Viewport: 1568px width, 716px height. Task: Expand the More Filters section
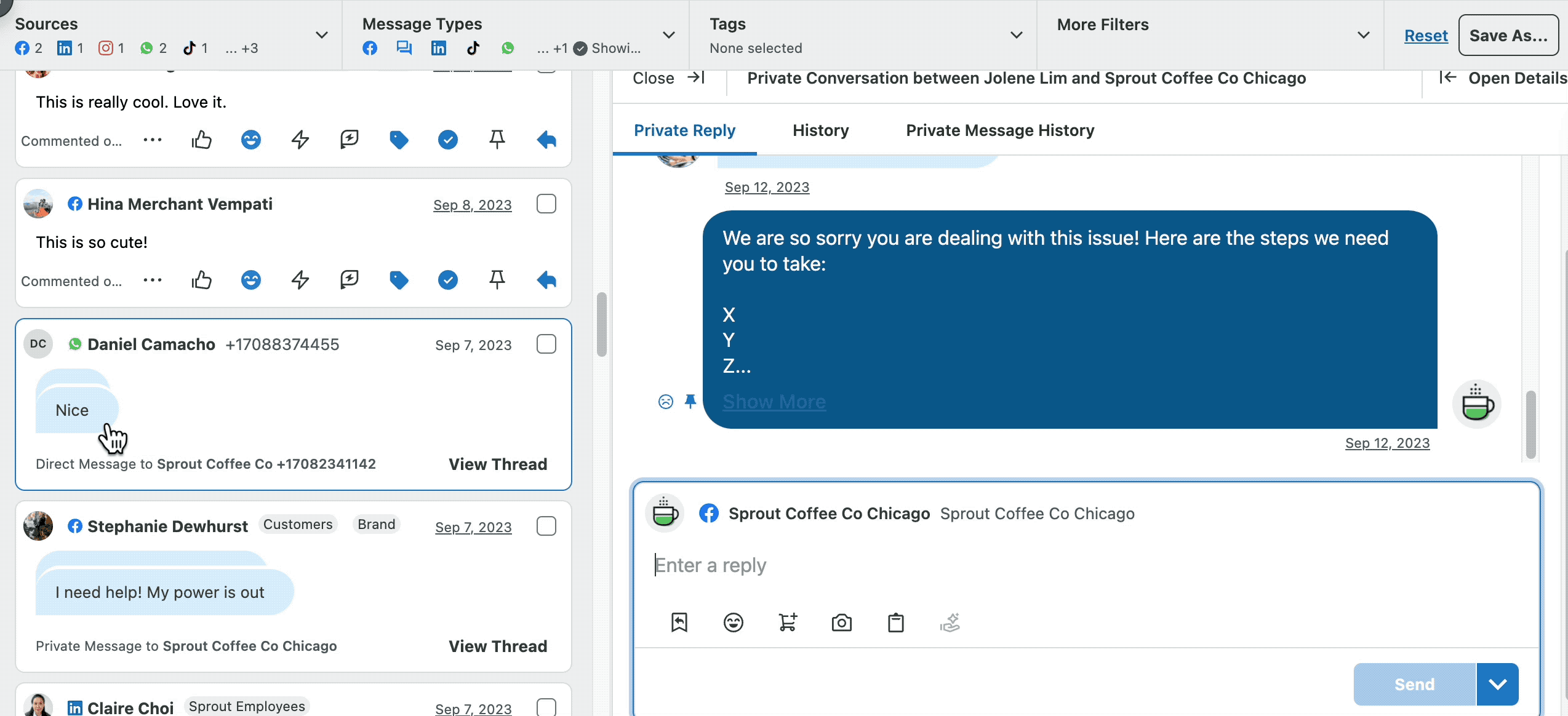click(x=1364, y=35)
